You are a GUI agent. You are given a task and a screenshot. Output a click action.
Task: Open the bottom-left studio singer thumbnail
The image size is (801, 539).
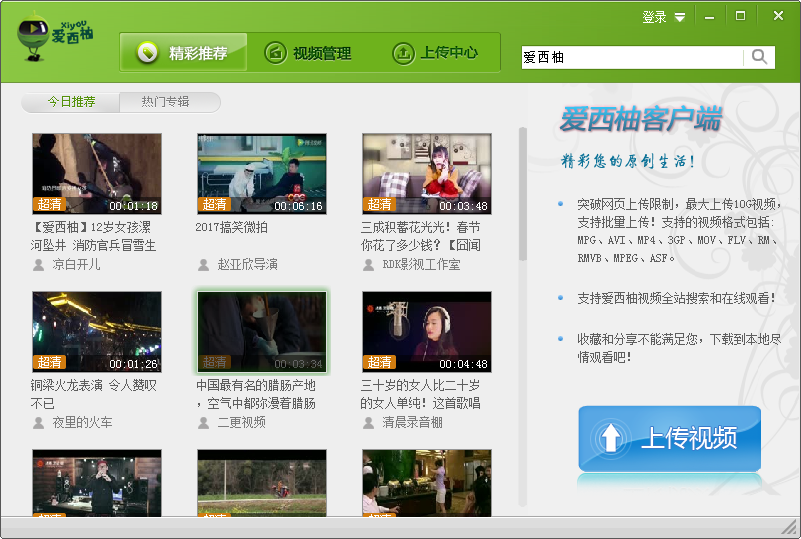(97, 483)
